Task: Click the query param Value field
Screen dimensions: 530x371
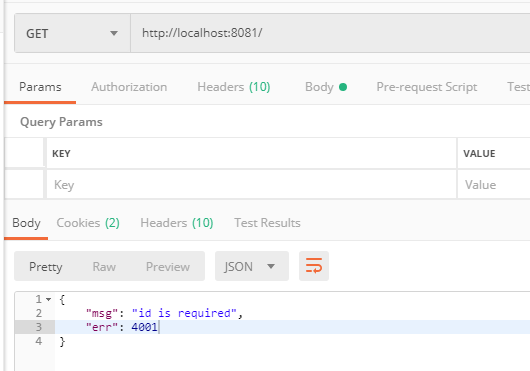Action: tap(494, 184)
